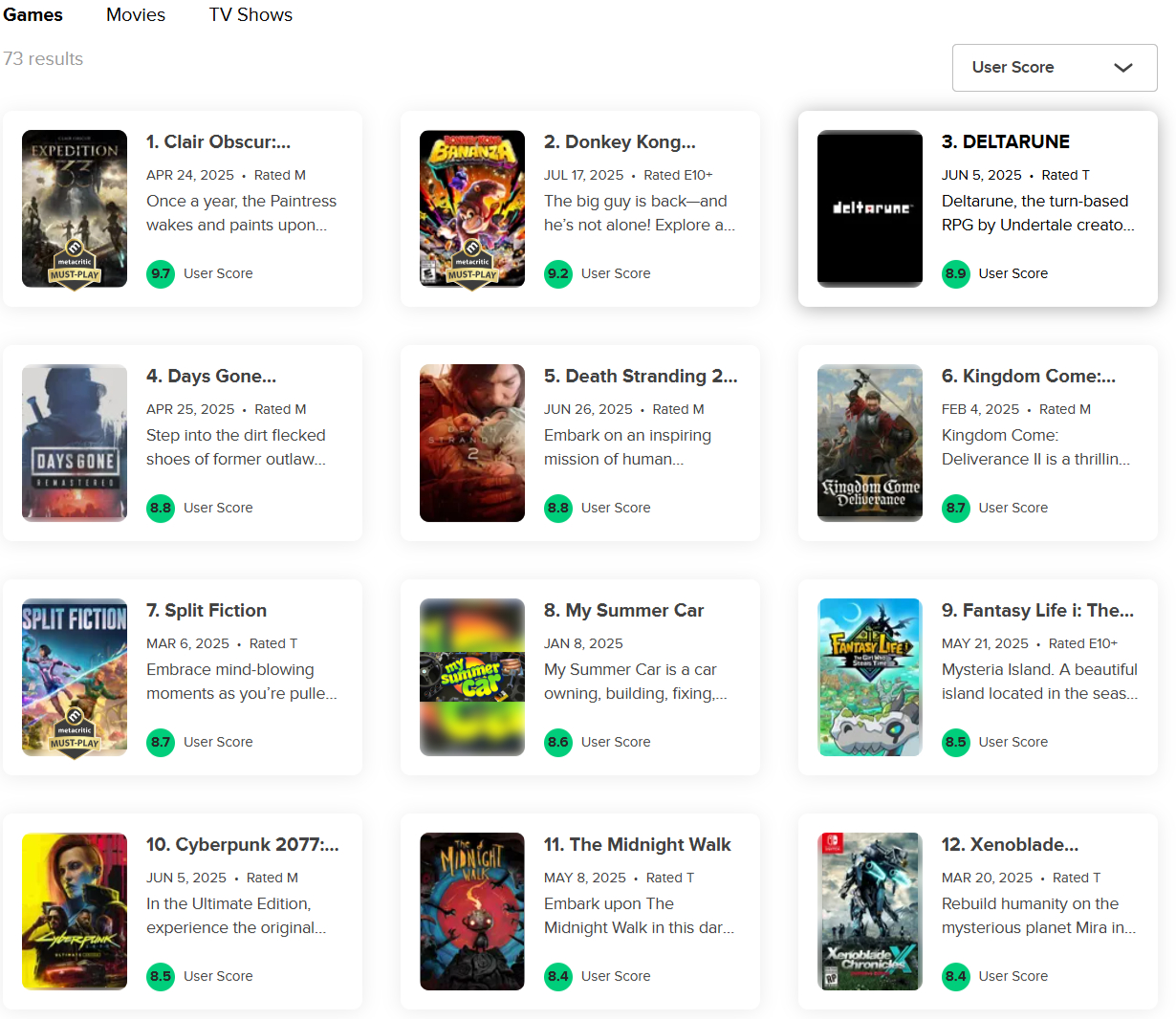Open the User Score sort dropdown
Image resolution: width=1176 pixels, height=1019 pixels.
pyautogui.click(x=1055, y=68)
